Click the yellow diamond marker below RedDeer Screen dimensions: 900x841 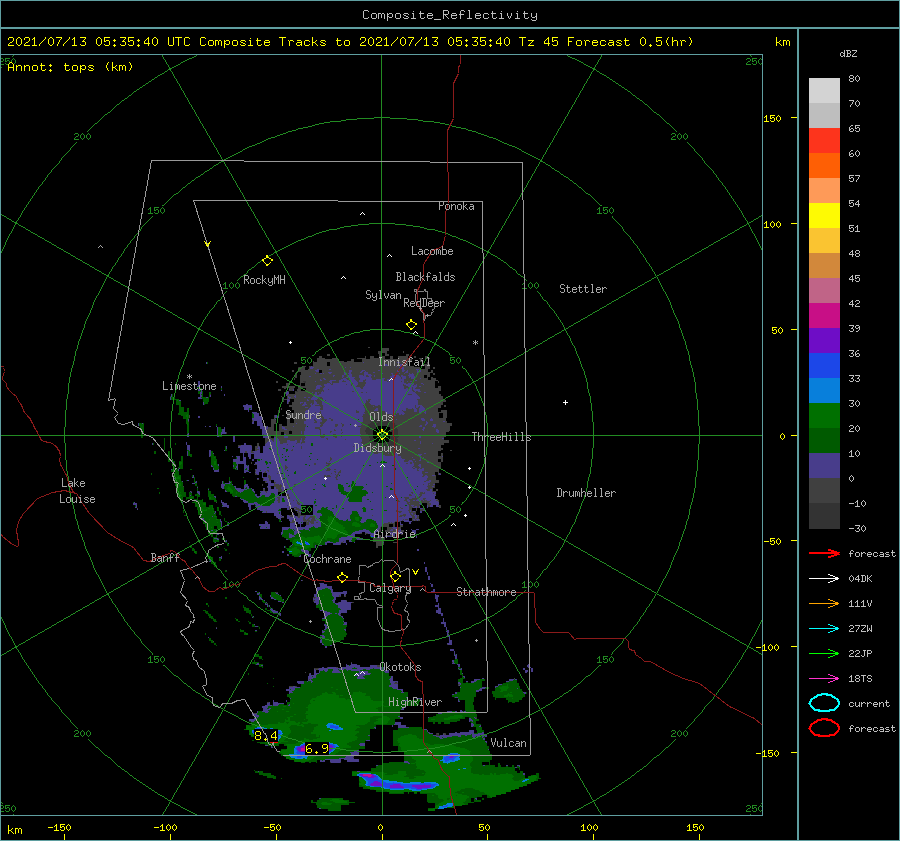pos(412,325)
